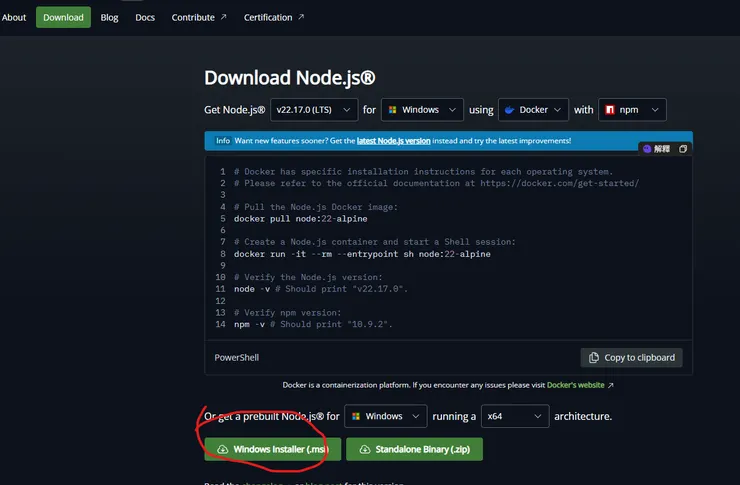Click the purple explain extension icon
Image resolution: width=740 pixels, height=485 pixels.
647,149
